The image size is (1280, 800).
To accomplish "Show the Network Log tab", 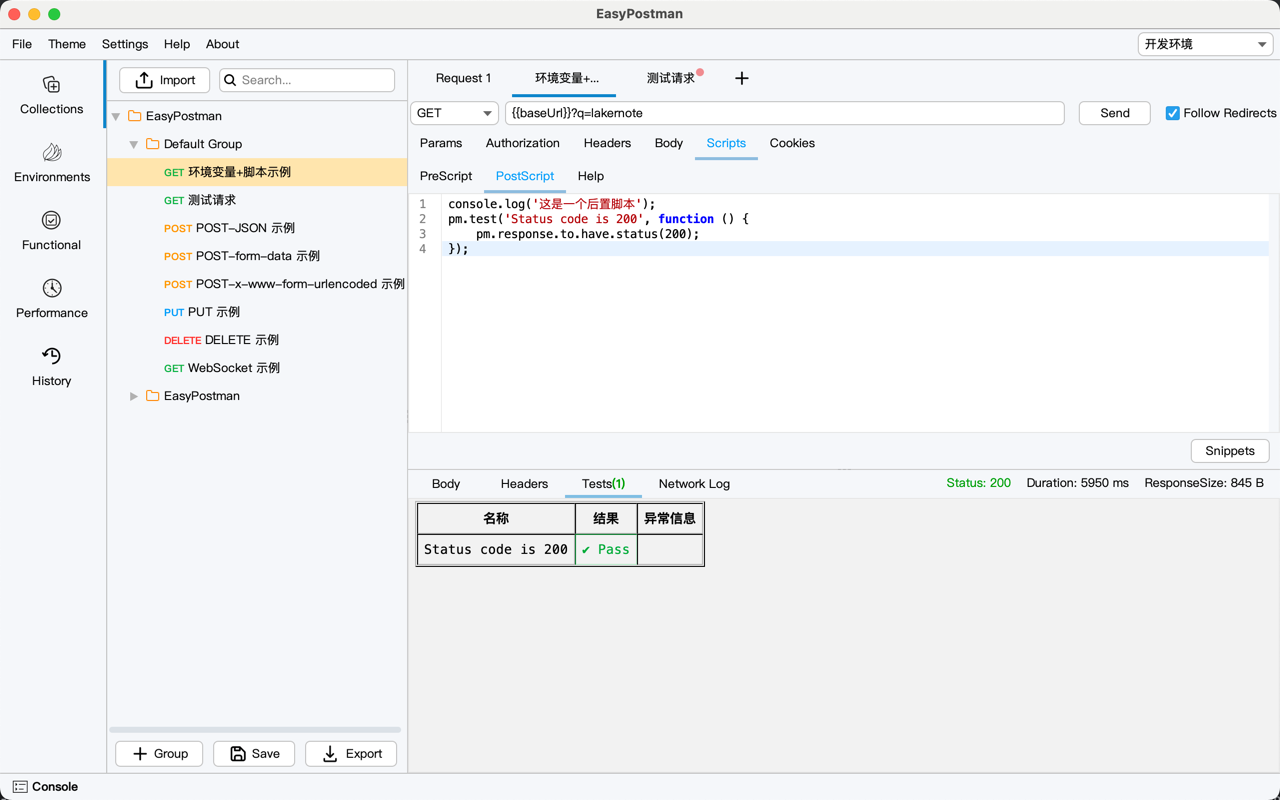I will [694, 484].
